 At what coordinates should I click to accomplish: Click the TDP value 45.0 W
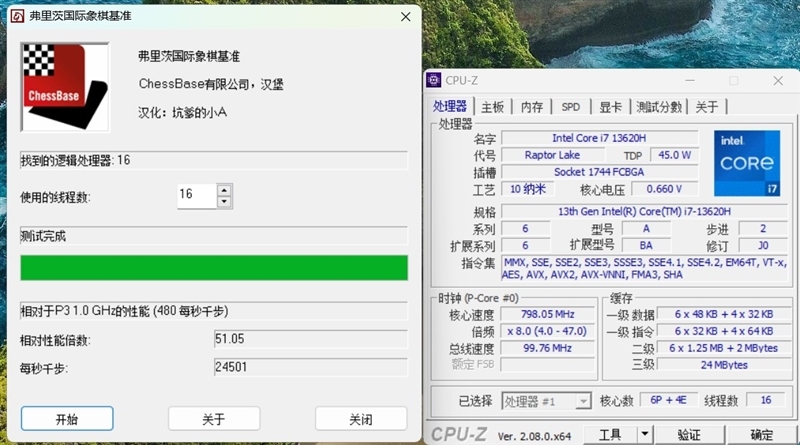(674, 155)
